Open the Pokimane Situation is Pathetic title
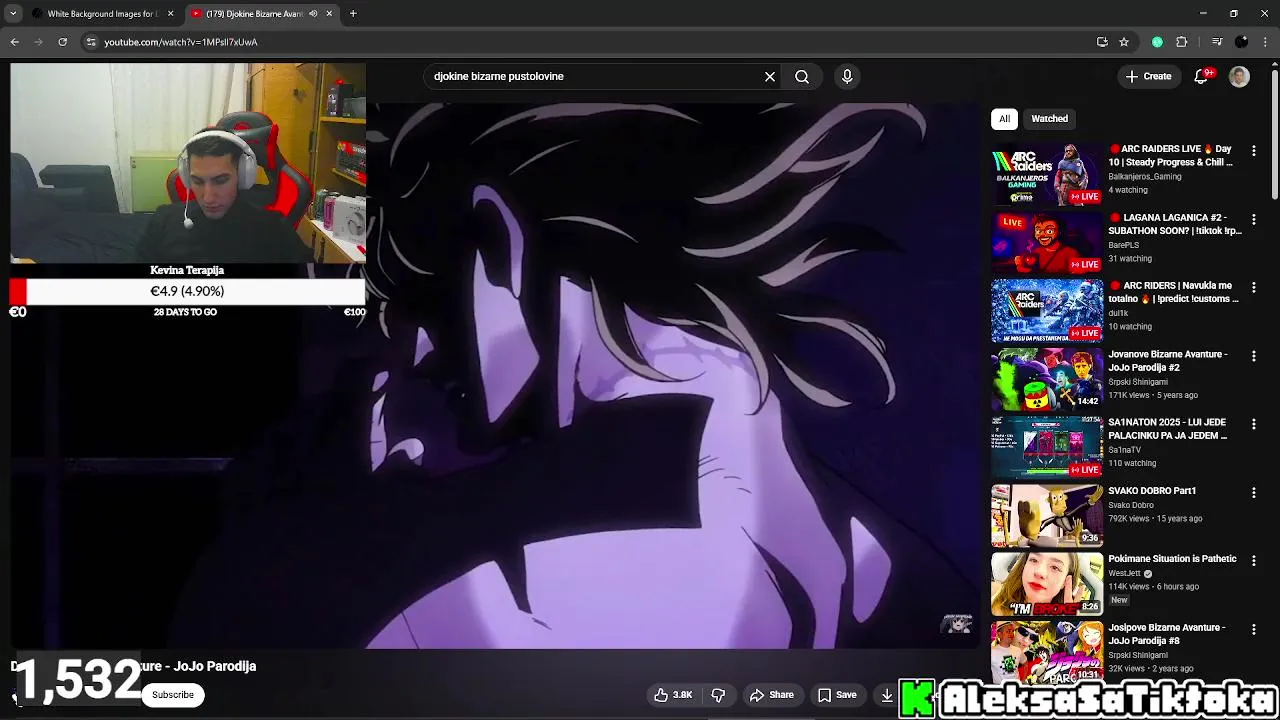This screenshot has width=1280, height=720. point(1172,559)
